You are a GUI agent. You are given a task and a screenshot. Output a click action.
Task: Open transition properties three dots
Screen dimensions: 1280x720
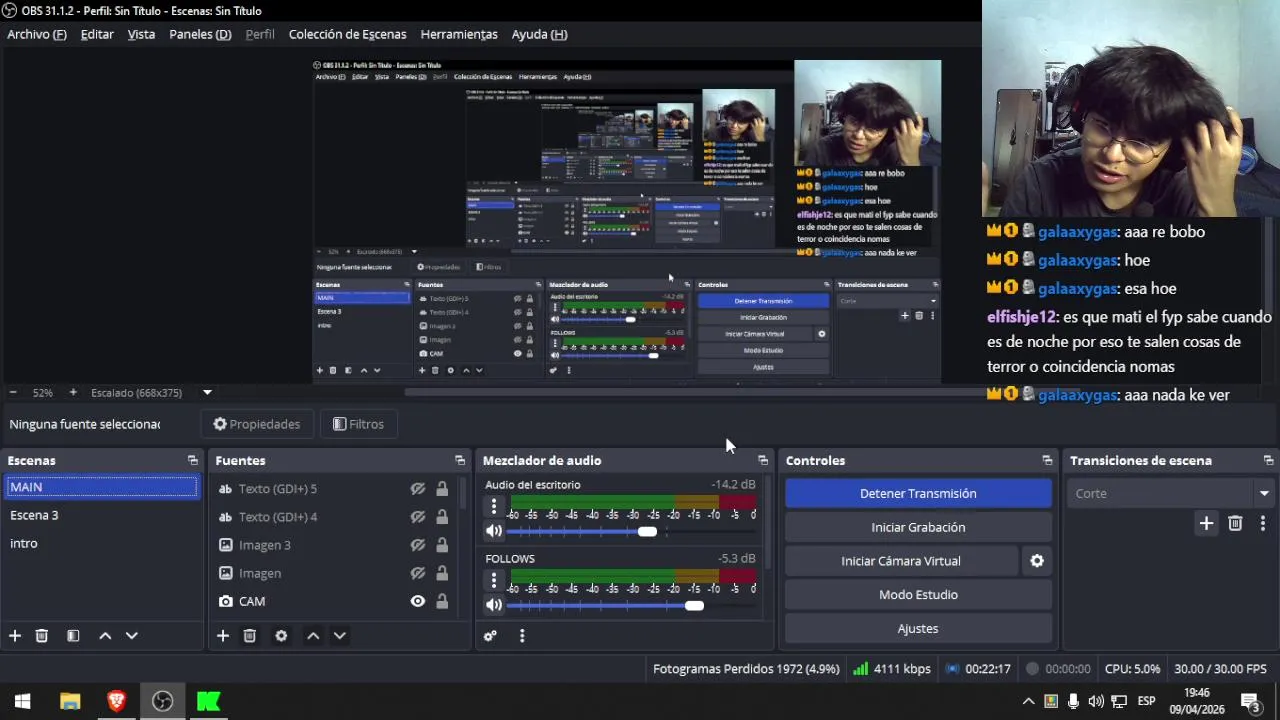(1263, 523)
